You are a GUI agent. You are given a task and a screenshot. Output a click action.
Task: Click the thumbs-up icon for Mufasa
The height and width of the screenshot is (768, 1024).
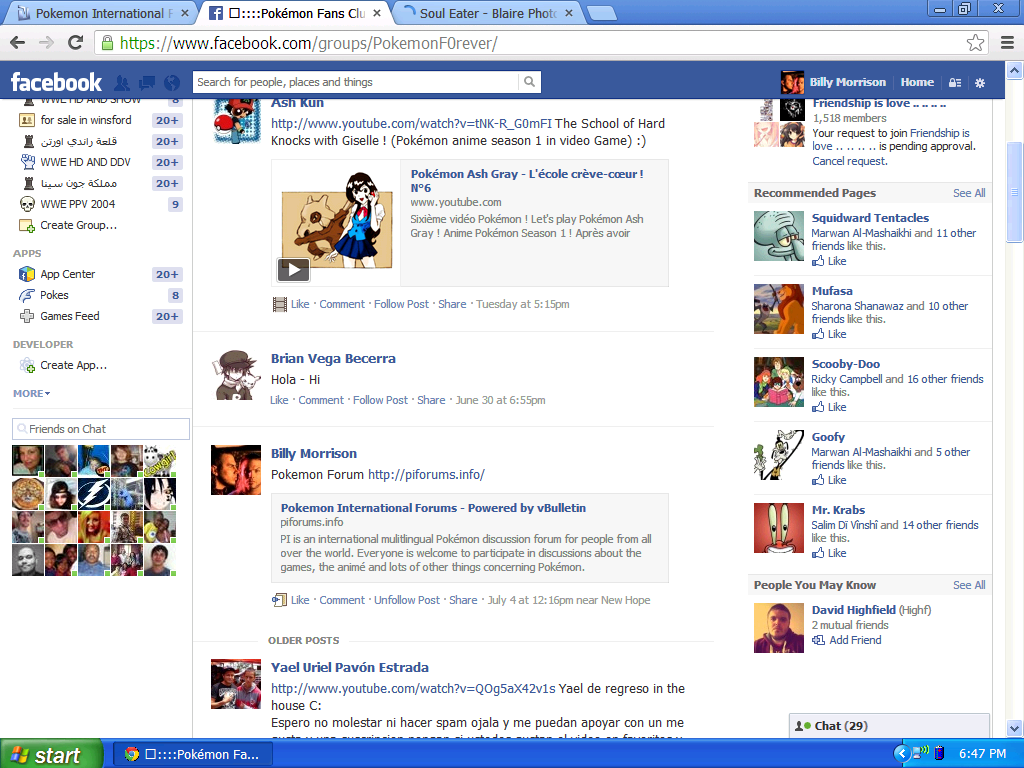(818, 334)
